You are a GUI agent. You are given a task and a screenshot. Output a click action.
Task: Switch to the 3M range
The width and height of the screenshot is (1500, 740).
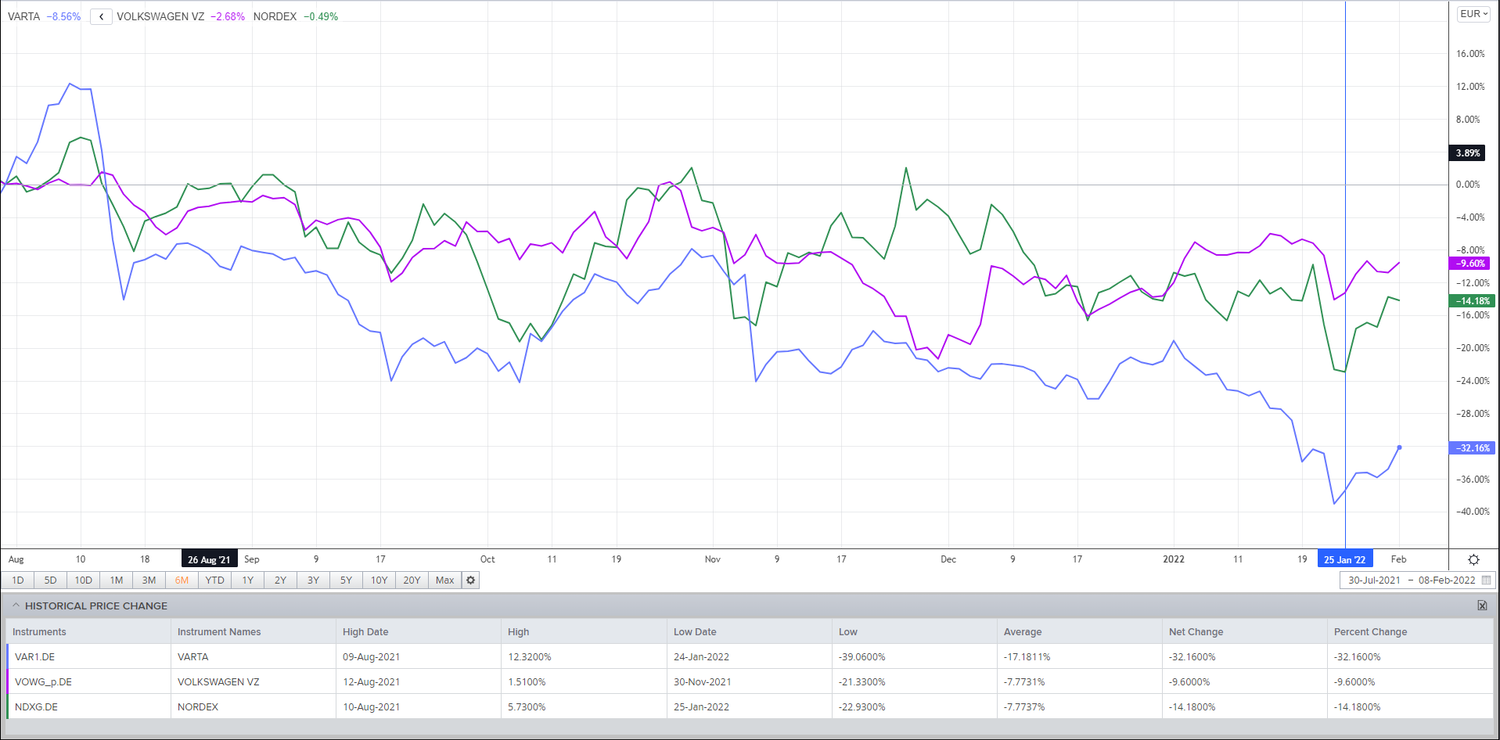149,580
